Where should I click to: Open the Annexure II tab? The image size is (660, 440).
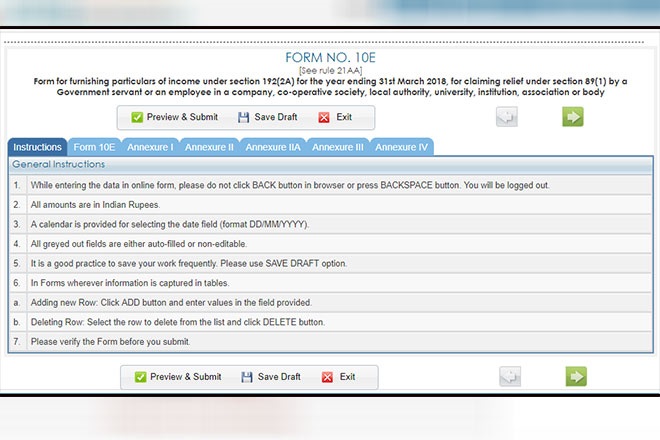209,147
